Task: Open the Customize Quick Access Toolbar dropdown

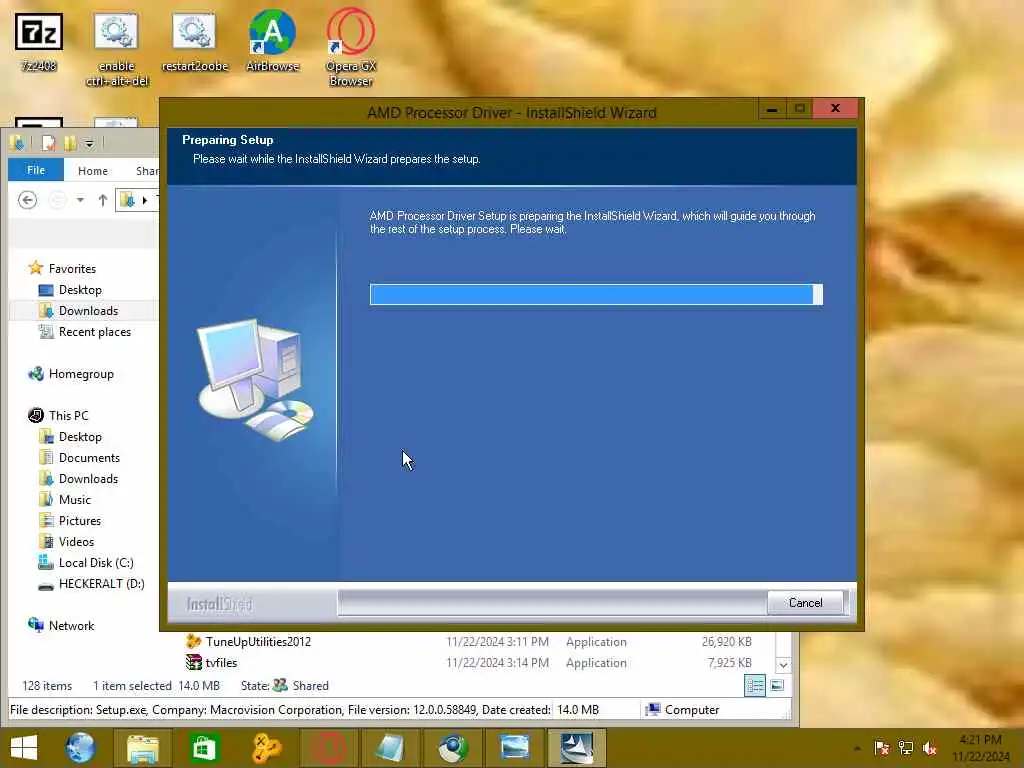Action: point(89,144)
